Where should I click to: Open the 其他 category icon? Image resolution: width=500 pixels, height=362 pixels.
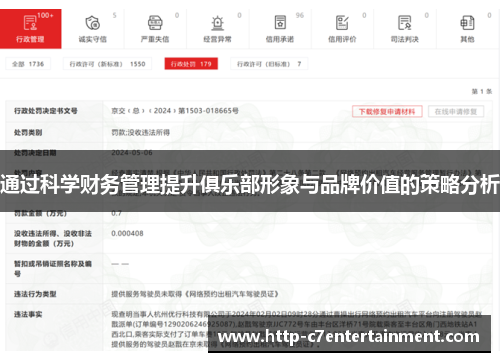[467, 23]
